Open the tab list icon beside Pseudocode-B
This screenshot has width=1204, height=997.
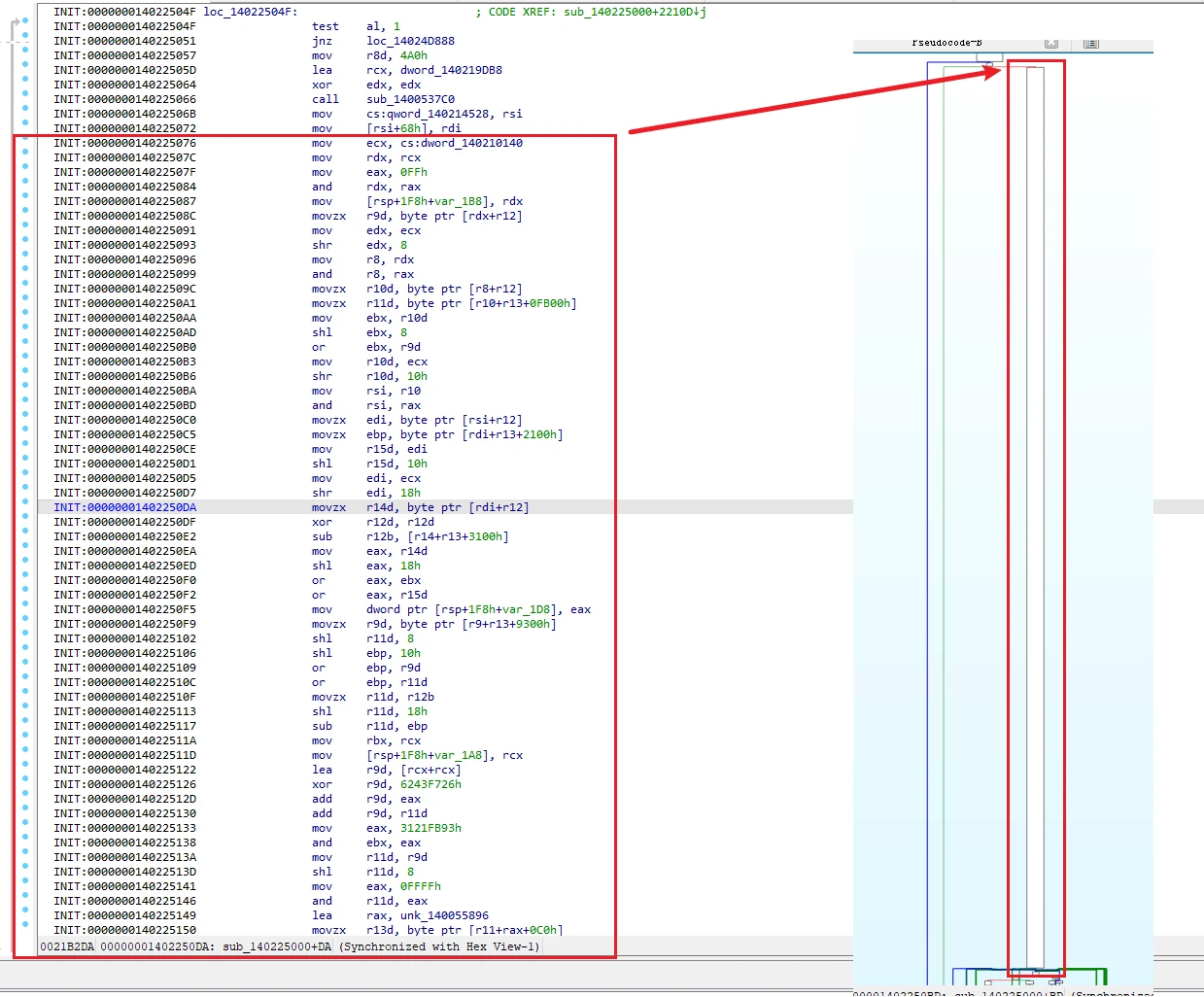click(1090, 44)
